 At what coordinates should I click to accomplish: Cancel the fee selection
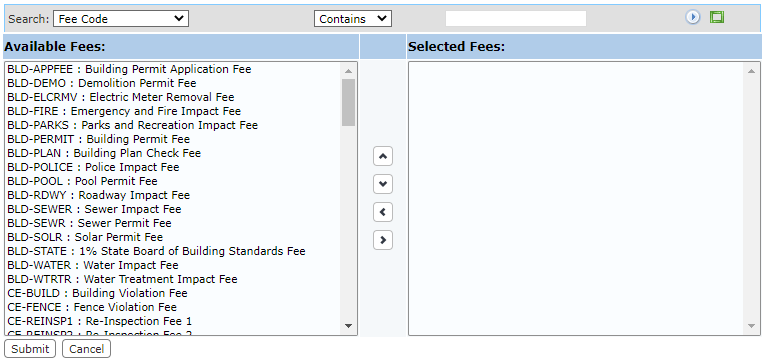pos(86,349)
